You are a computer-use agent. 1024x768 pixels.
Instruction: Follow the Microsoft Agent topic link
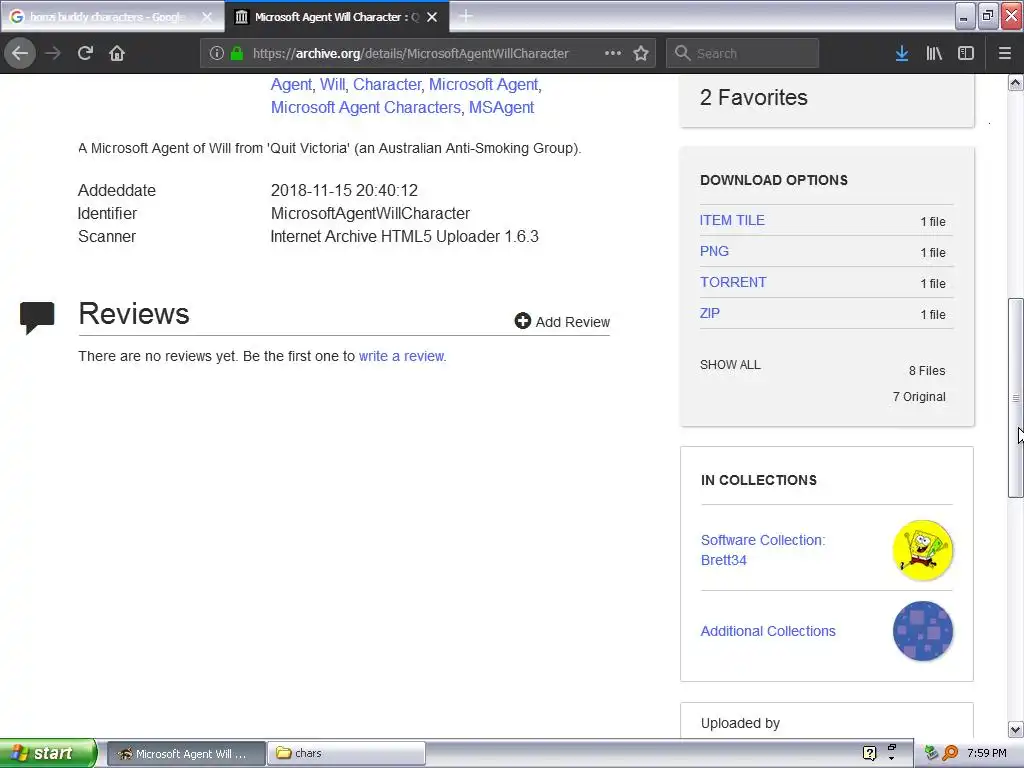[483, 84]
